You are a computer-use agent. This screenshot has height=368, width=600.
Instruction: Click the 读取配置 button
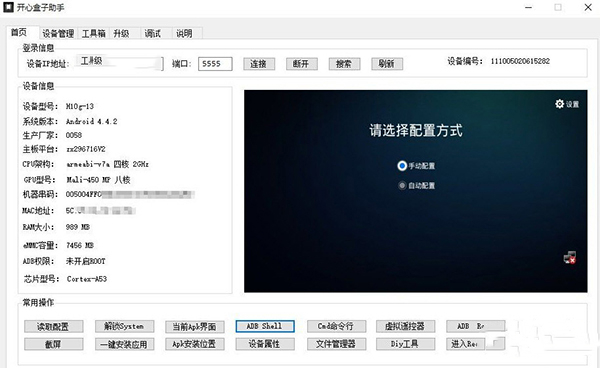pyautogui.click(x=53, y=326)
